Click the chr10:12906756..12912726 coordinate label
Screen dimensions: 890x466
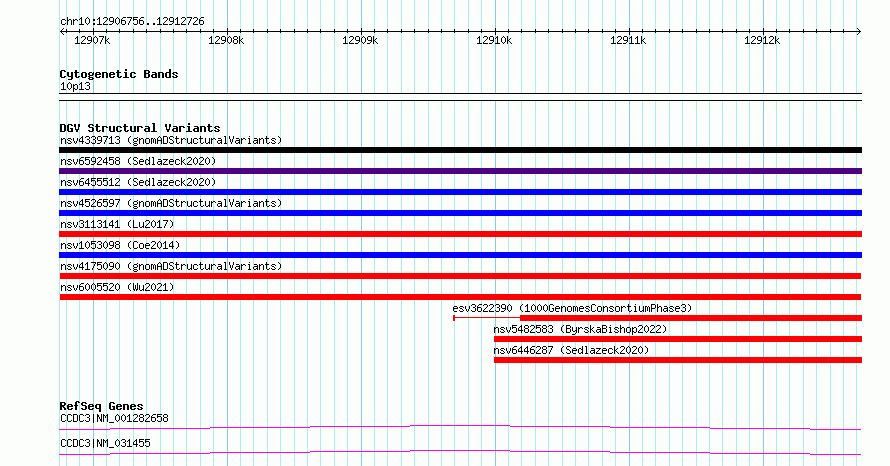point(132,22)
